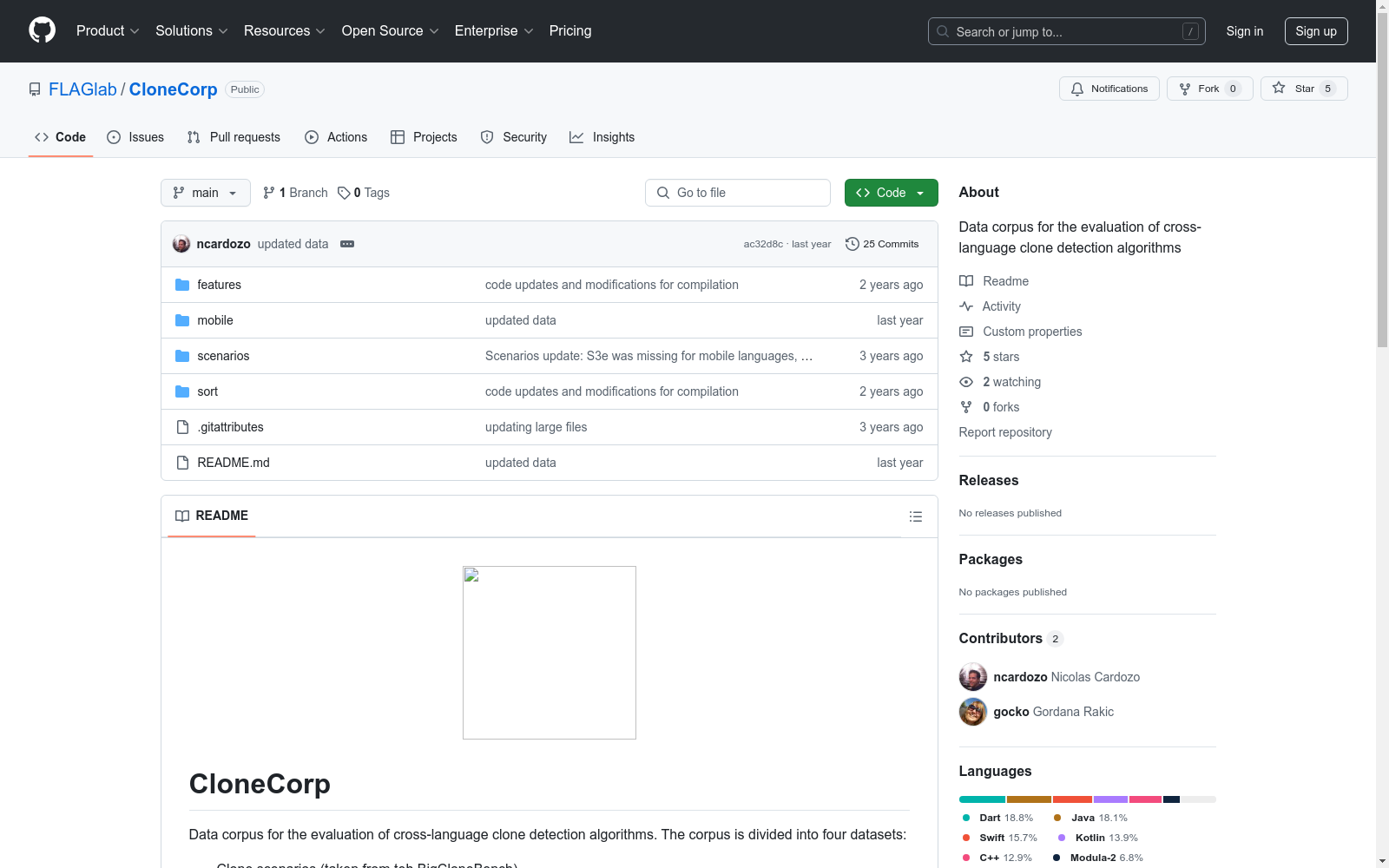Open the Insights tab

[602, 137]
